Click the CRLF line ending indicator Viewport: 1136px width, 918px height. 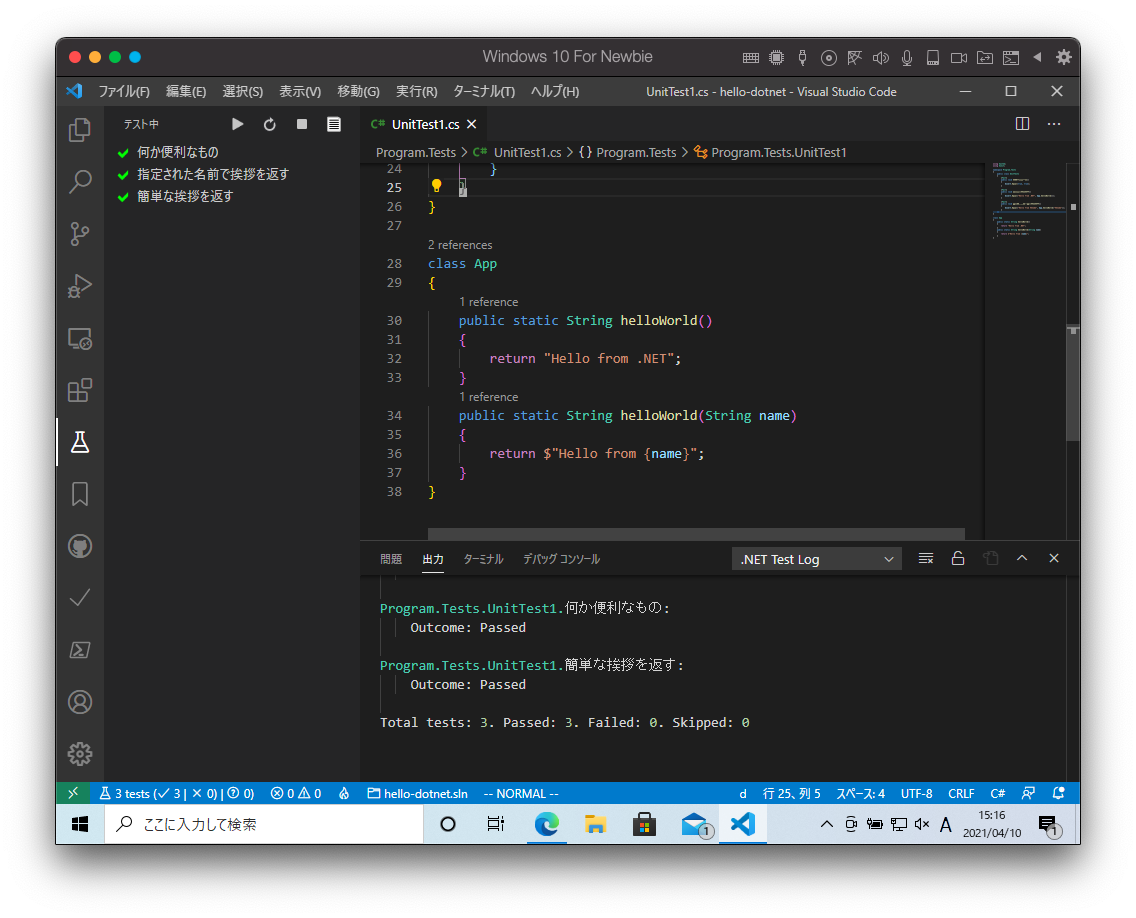960,794
